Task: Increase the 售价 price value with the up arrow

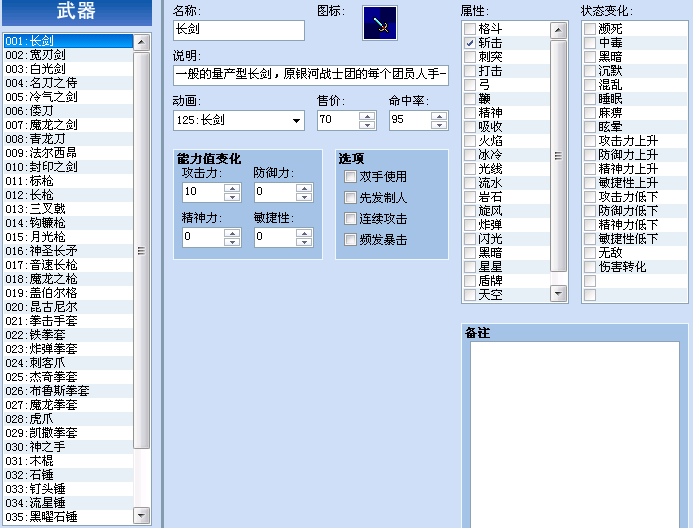Action: click(x=367, y=116)
